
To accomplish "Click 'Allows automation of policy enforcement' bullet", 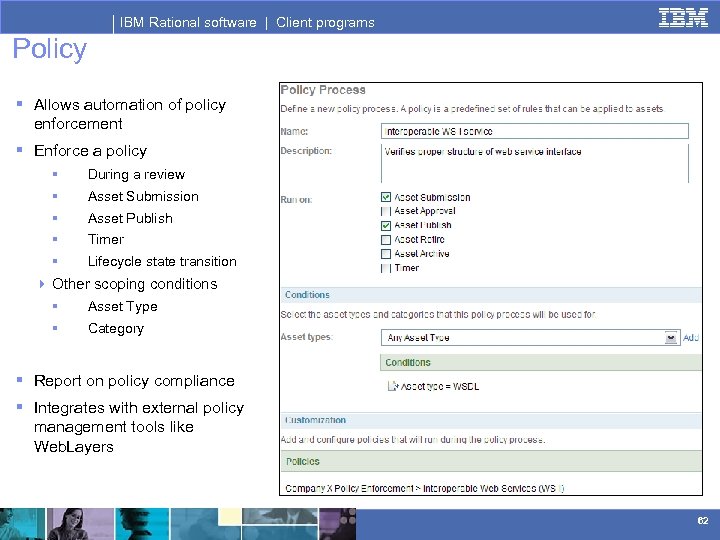I will [130, 114].
